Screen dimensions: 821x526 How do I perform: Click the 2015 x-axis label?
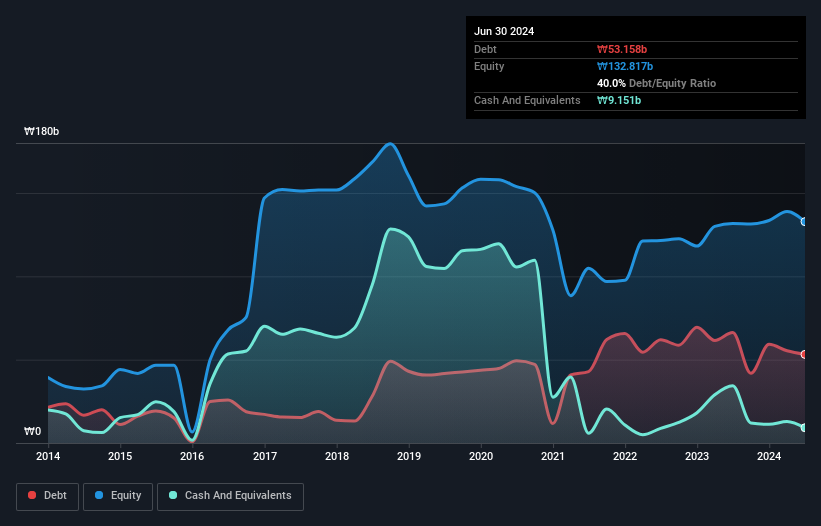tap(120, 456)
